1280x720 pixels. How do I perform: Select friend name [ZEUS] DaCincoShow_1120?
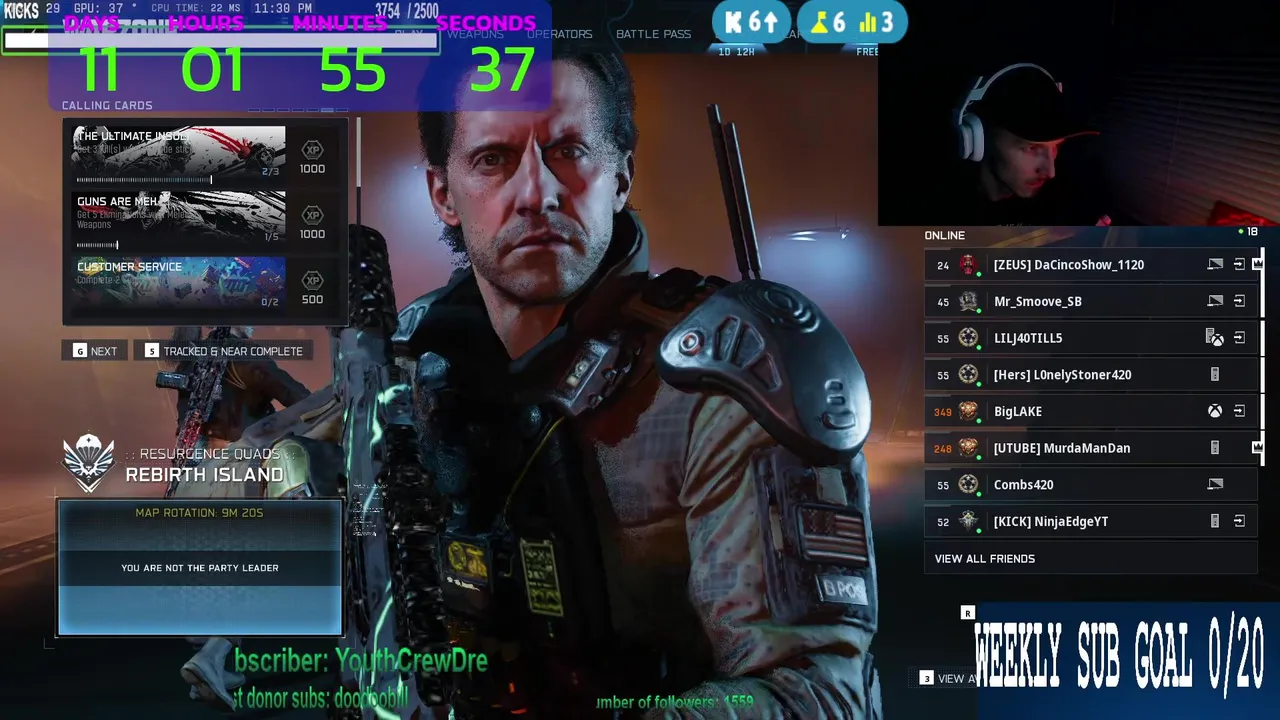(1069, 265)
